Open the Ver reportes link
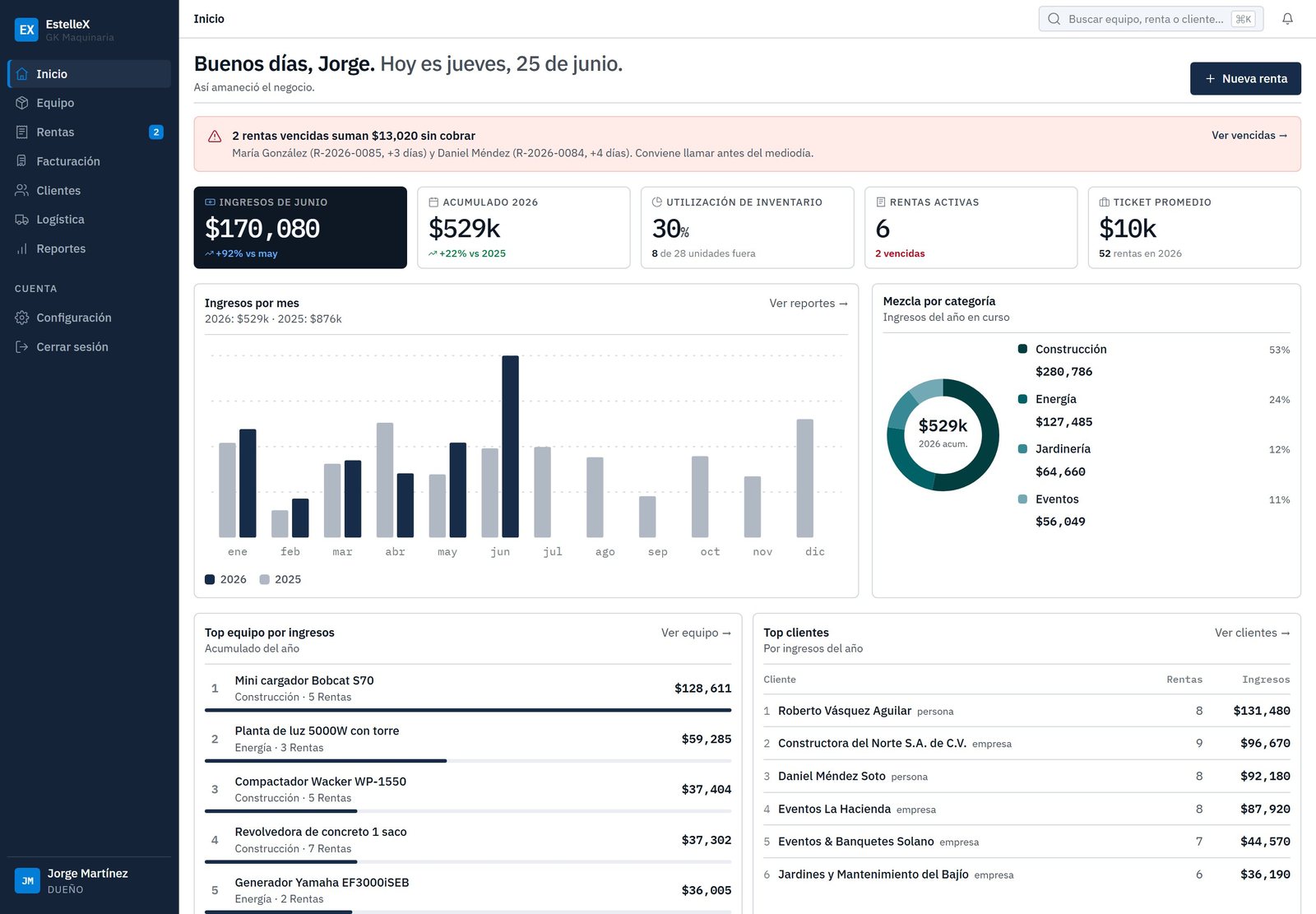Viewport: 1316px width, 914px height. point(809,304)
